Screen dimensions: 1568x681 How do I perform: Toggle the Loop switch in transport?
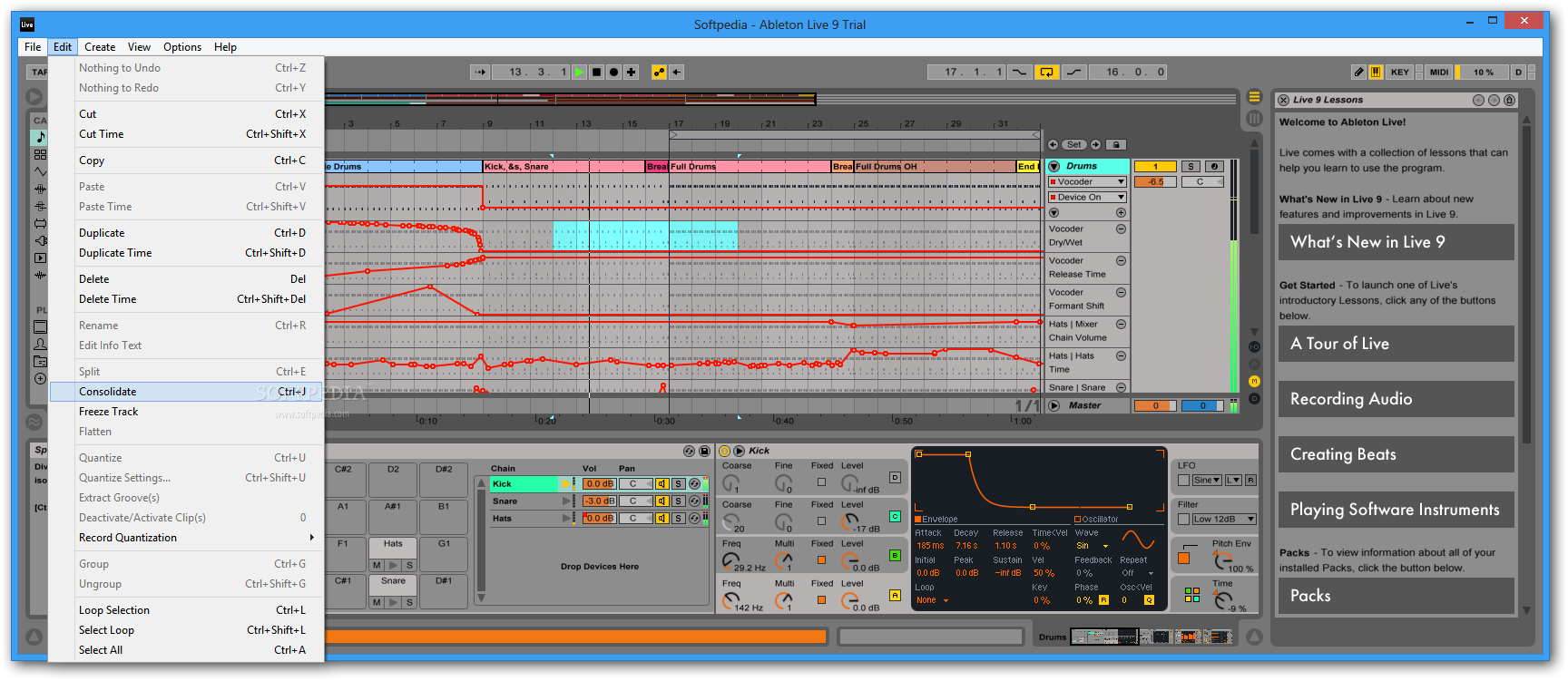(x=1047, y=72)
